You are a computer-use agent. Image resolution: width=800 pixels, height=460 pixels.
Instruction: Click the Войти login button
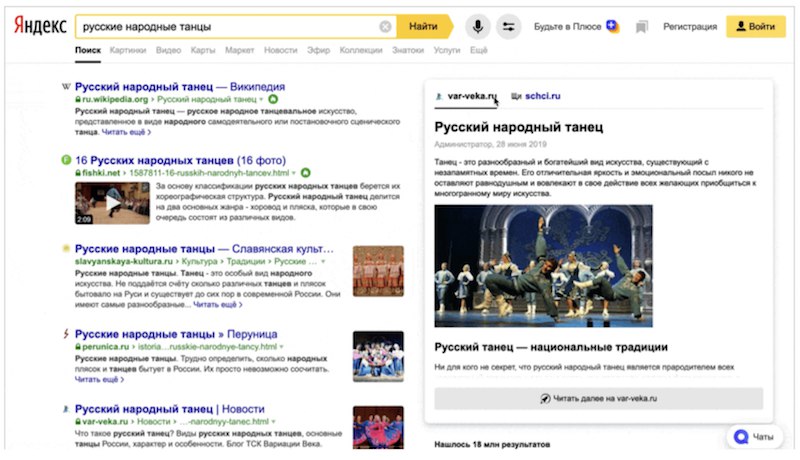pyautogui.click(x=756, y=27)
